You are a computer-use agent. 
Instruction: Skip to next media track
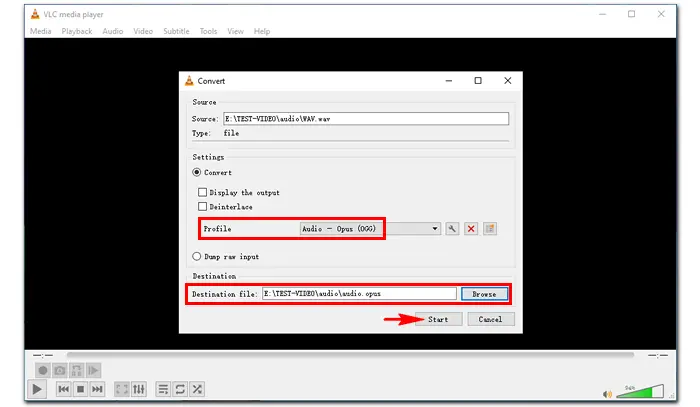click(97, 389)
